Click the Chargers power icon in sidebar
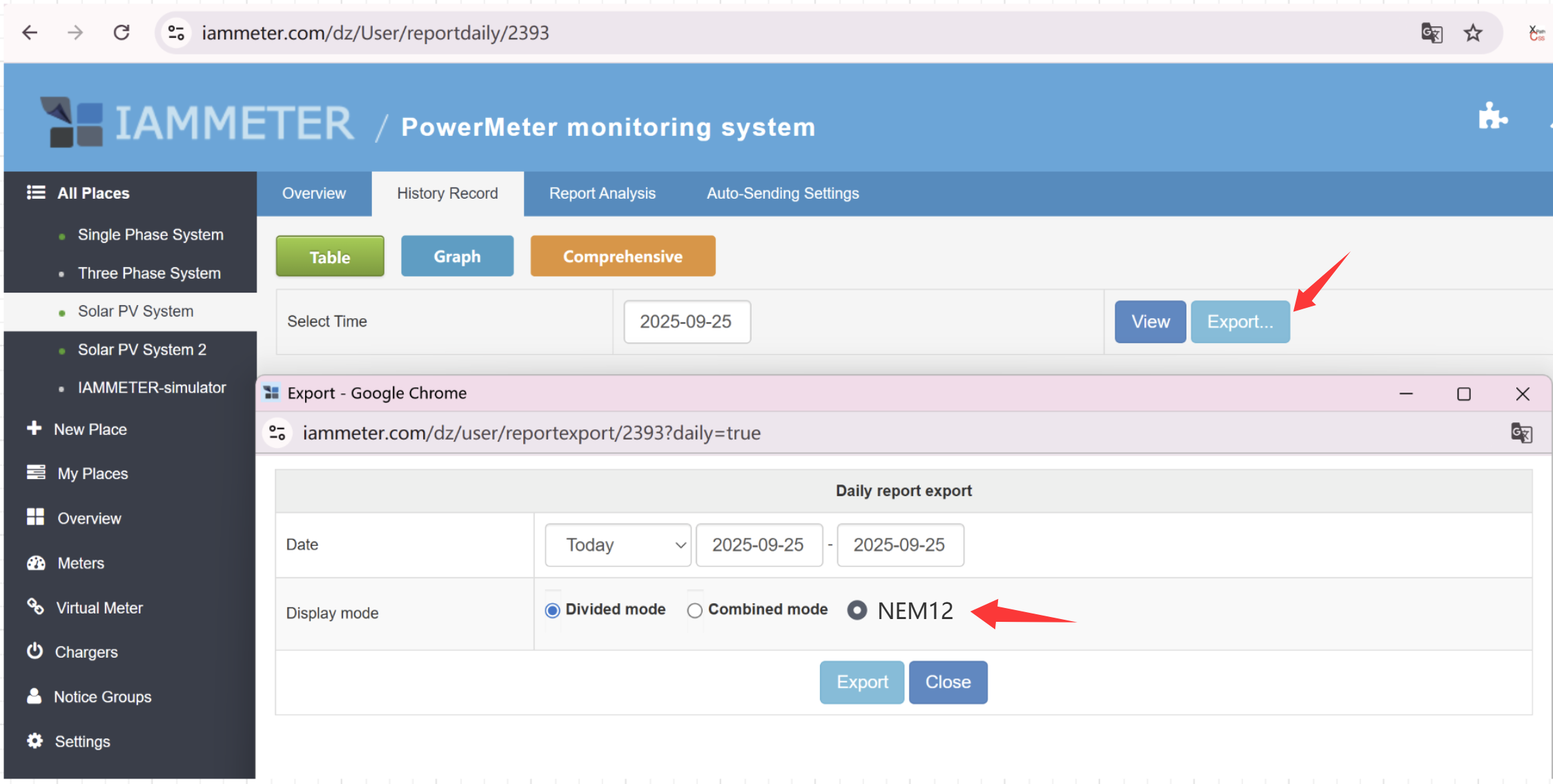The image size is (1553, 784). 35,651
